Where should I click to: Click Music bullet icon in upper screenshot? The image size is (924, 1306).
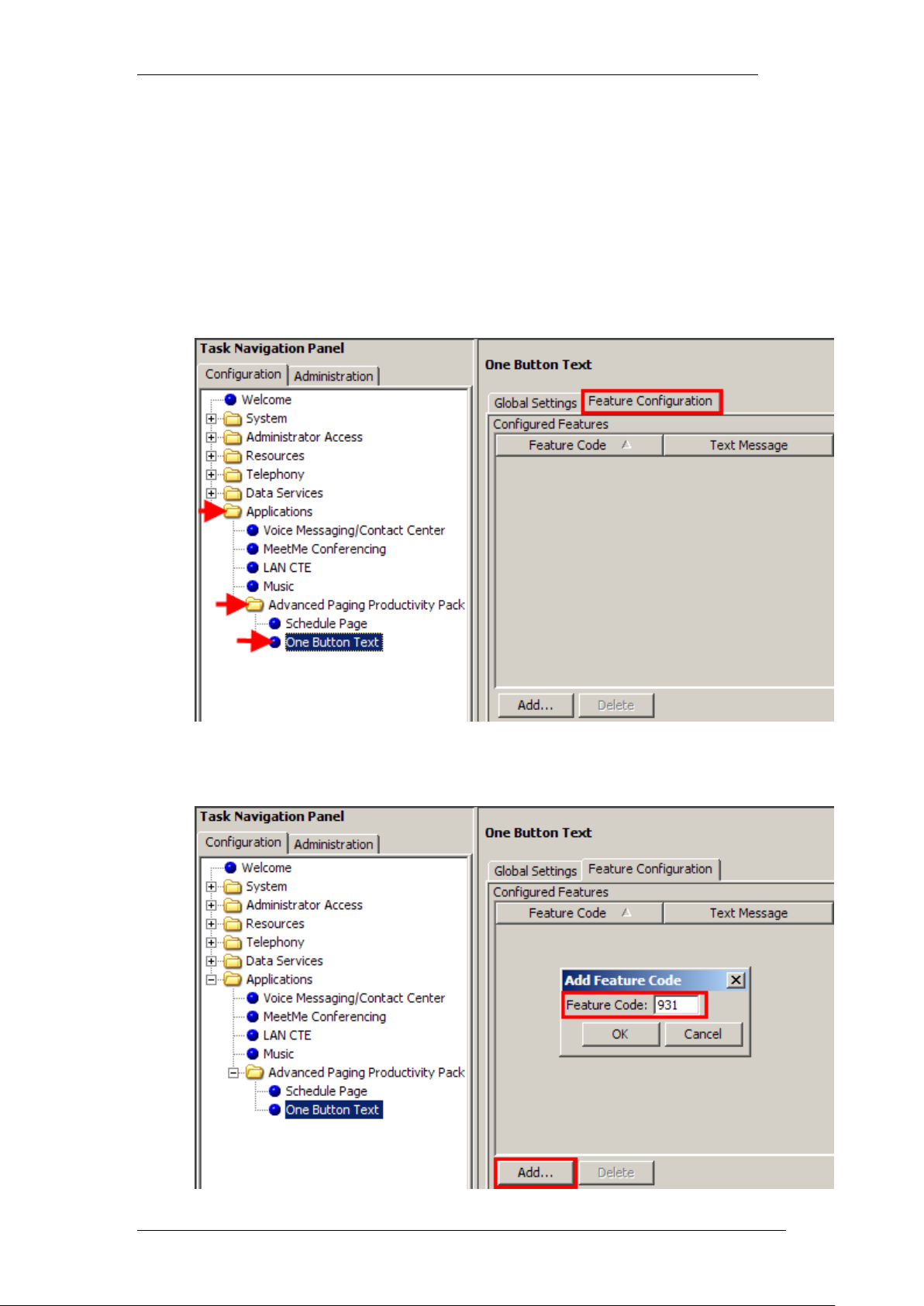coord(253,586)
